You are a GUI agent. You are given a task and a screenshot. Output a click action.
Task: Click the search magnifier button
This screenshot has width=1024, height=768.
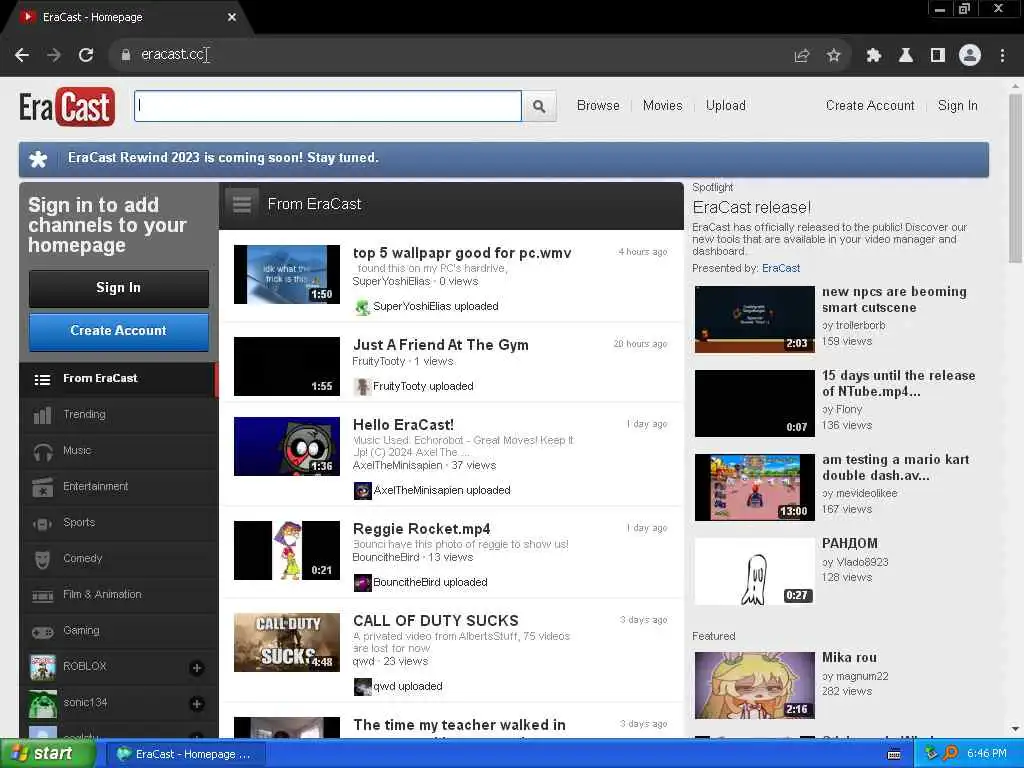[539, 106]
